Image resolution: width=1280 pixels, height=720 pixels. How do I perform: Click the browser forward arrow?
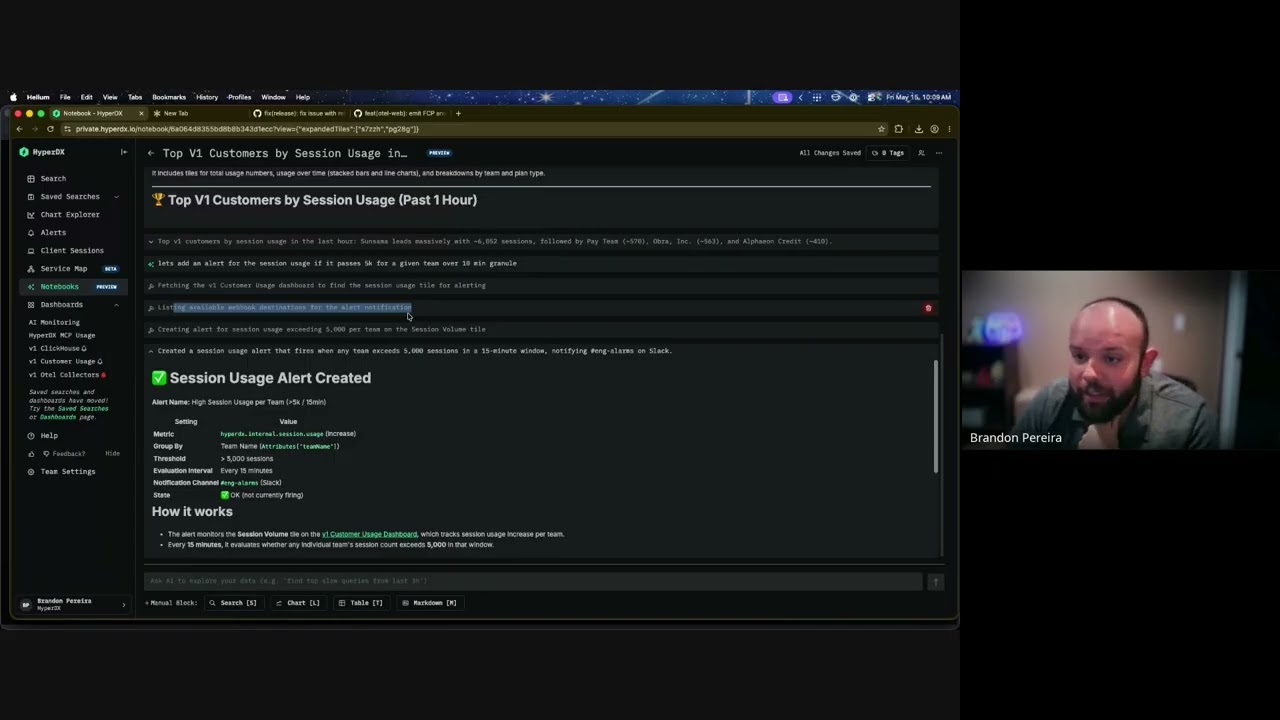tap(35, 129)
